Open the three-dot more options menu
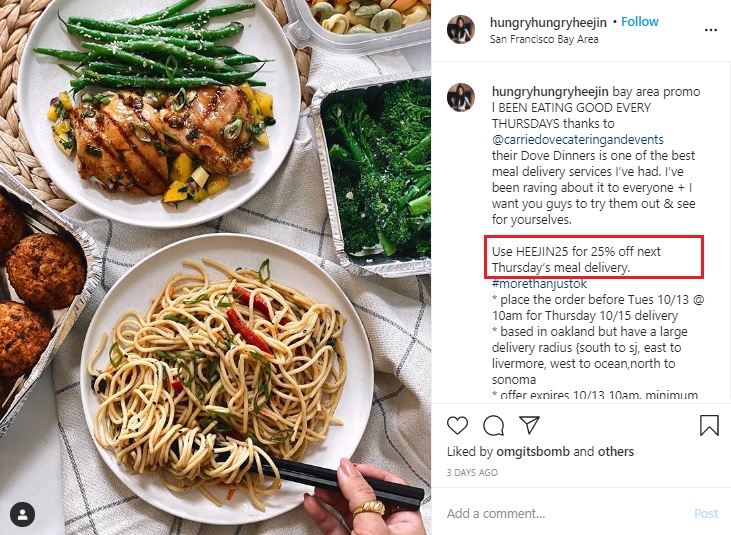 tap(710, 30)
